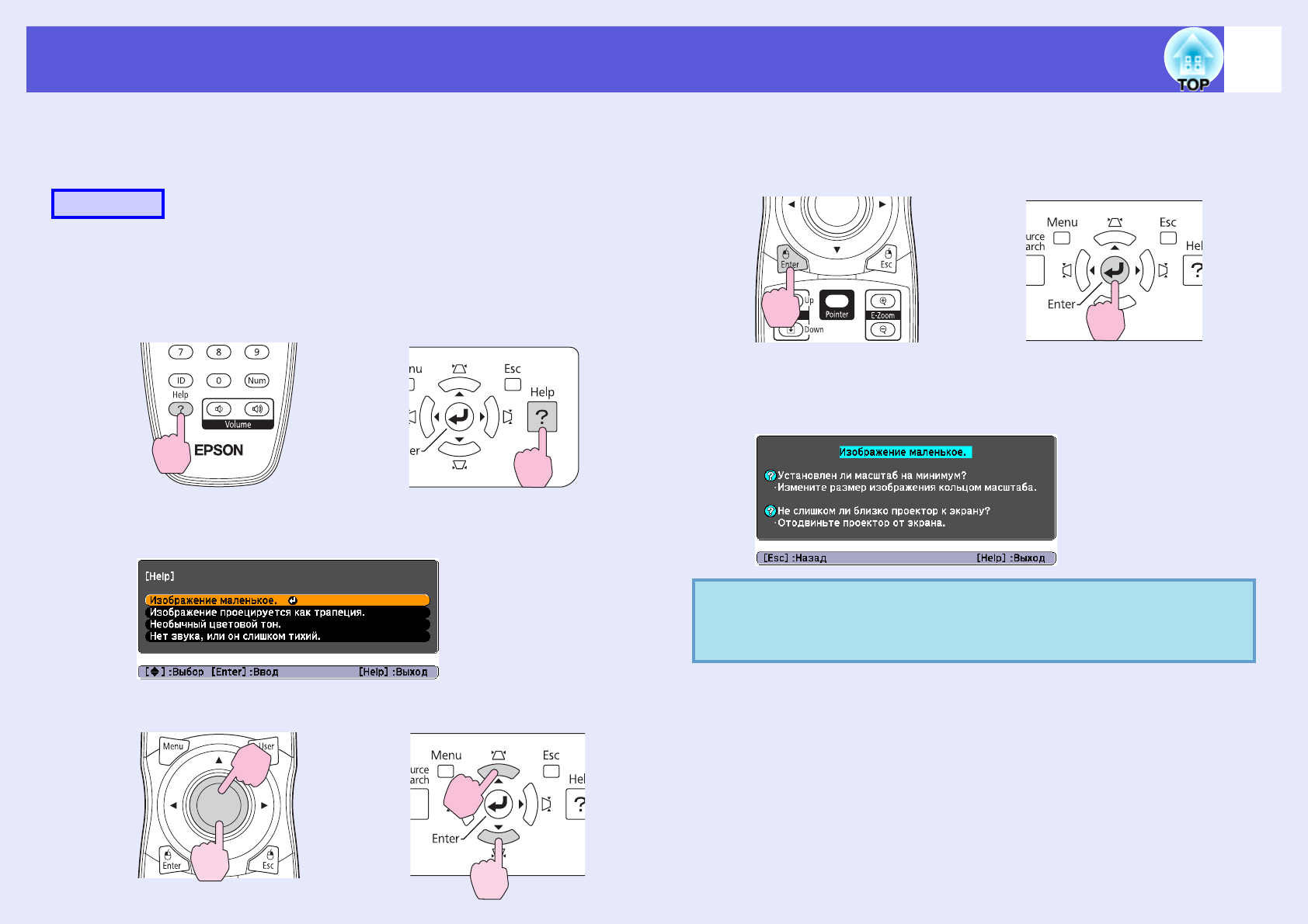Image resolution: width=1308 pixels, height=924 pixels.
Task: Click "[Help] :Выход" below the Help menu list
Action: tap(393, 672)
